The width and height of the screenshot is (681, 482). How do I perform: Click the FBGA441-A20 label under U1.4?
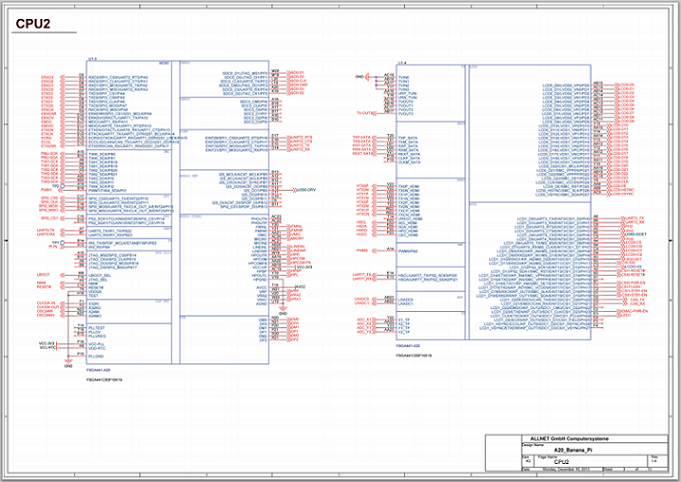click(x=407, y=346)
